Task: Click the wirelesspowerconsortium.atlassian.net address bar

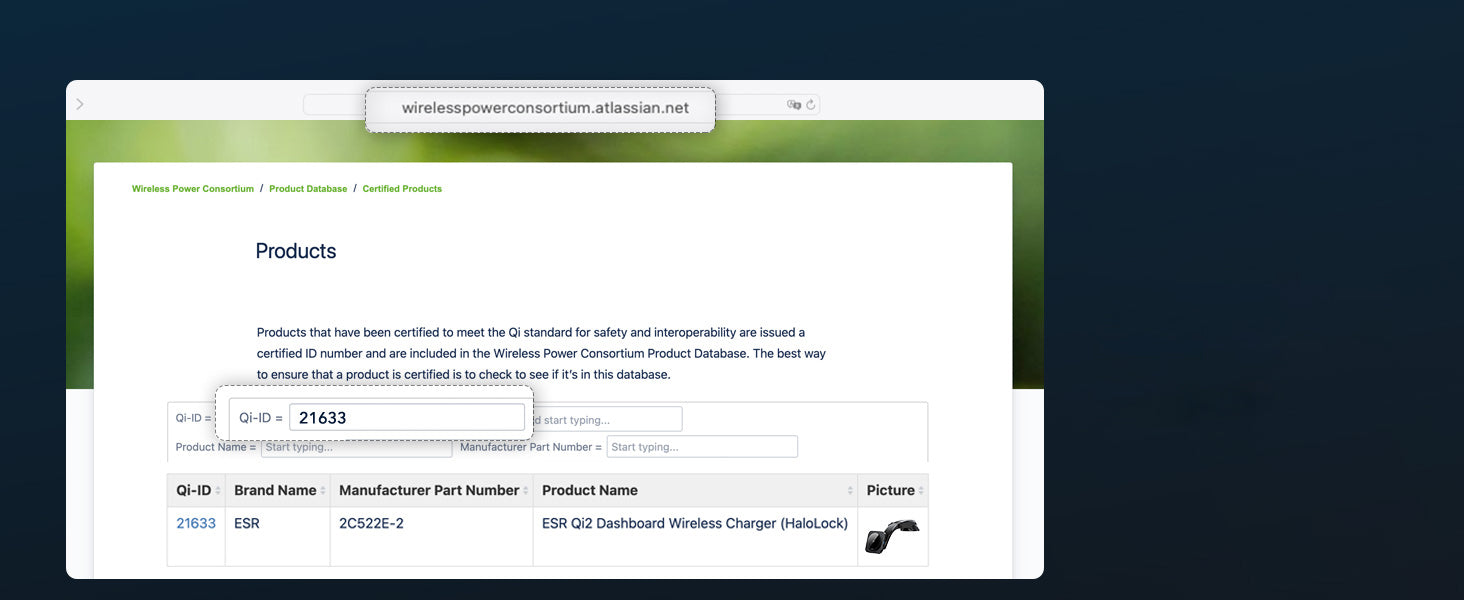Action: point(545,108)
